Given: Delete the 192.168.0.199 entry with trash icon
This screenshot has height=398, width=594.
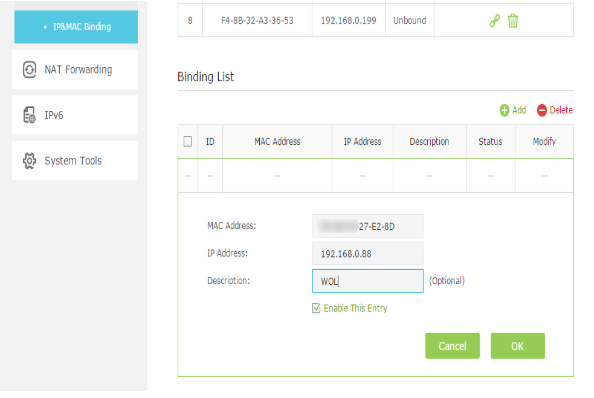Looking at the screenshot, I should pos(513,21).
